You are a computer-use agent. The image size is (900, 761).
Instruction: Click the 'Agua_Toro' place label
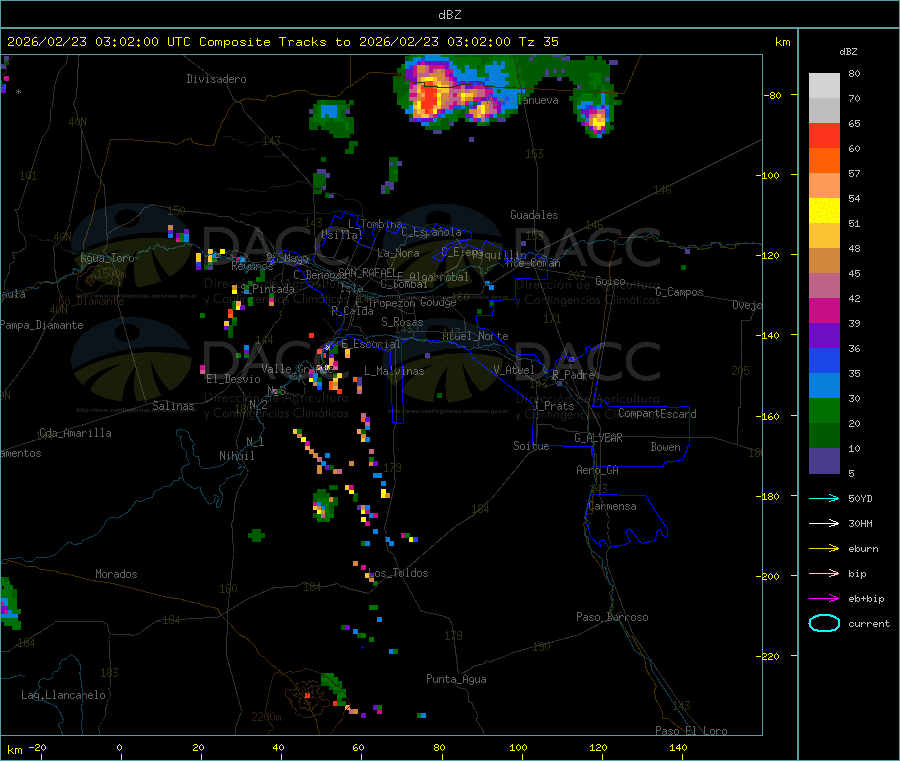[107, 258]
